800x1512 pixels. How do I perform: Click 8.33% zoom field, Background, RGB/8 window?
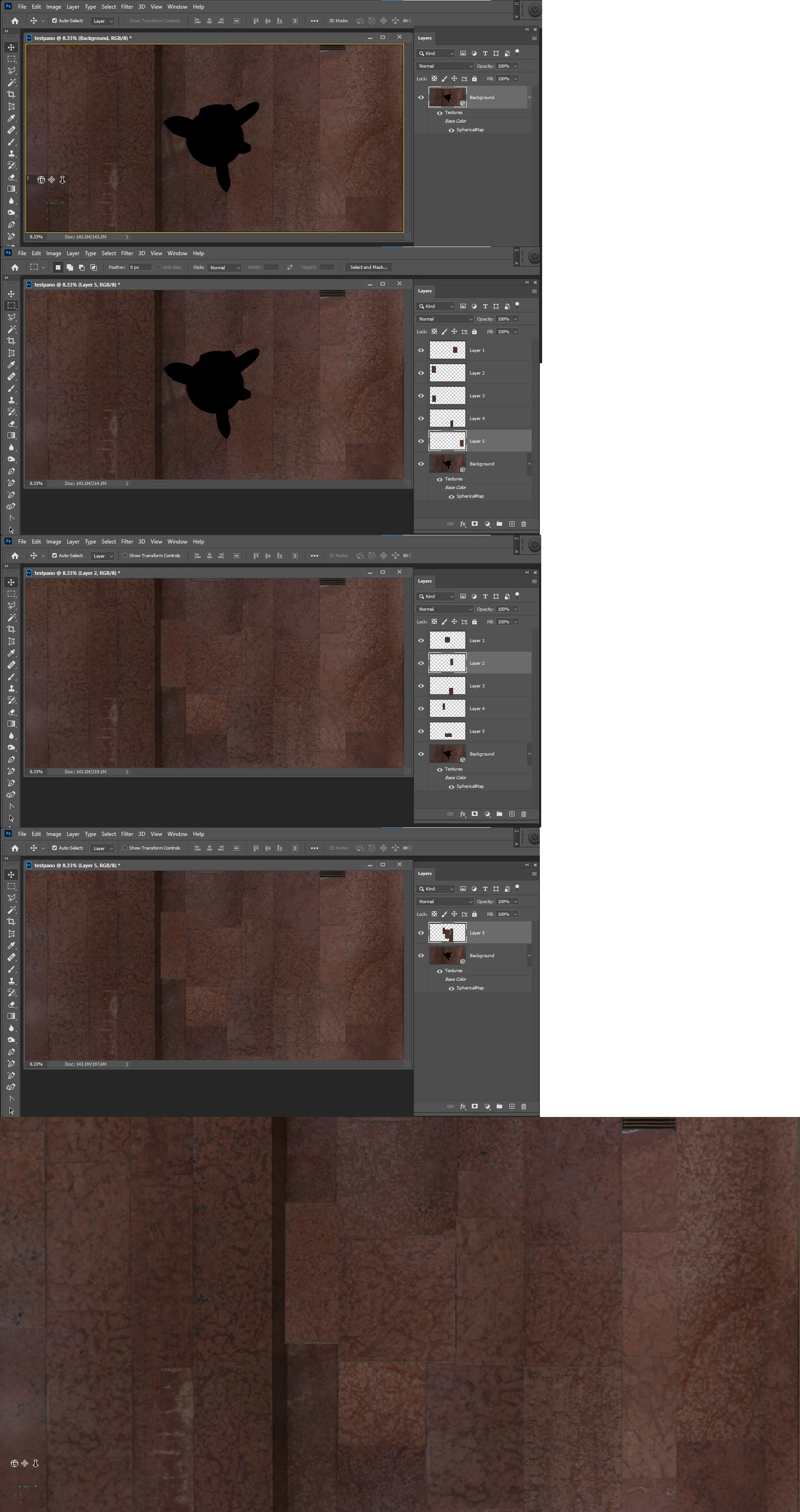pos(36,237)
